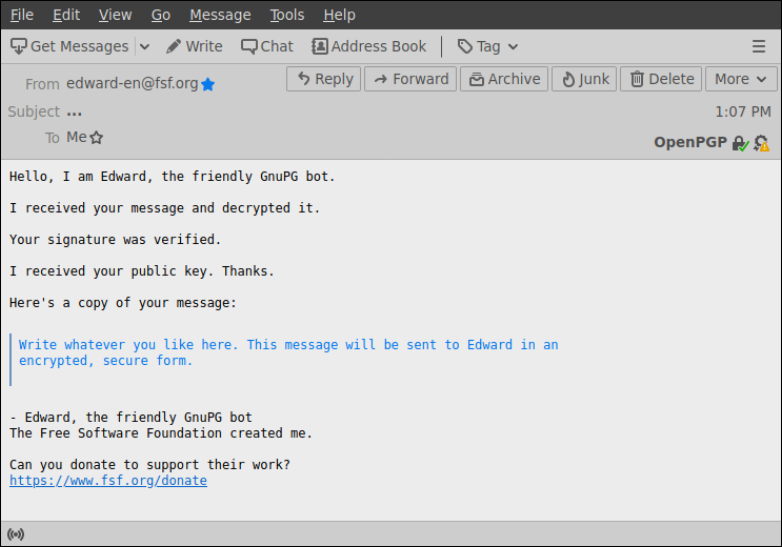This screenshot has width=782, height=547.
Task: Click greeting line 'Hello, I am Edward'
Action: [x=172, y=177]
